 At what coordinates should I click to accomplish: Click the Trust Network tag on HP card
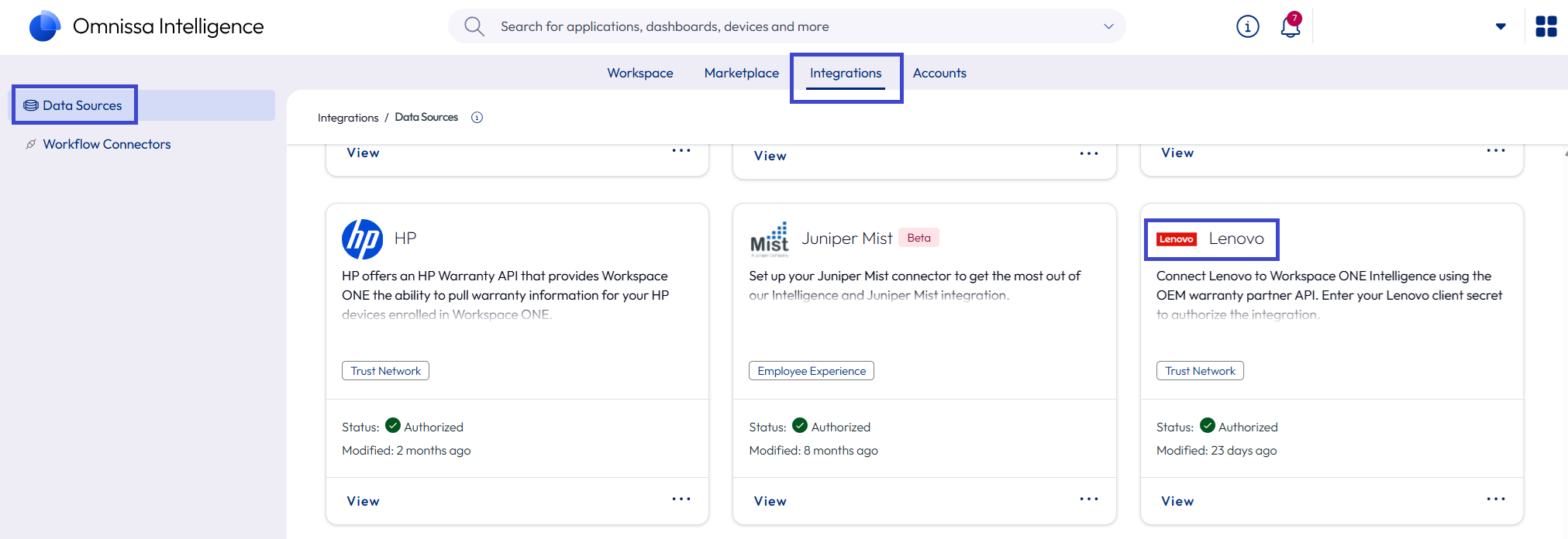[385, 371]
